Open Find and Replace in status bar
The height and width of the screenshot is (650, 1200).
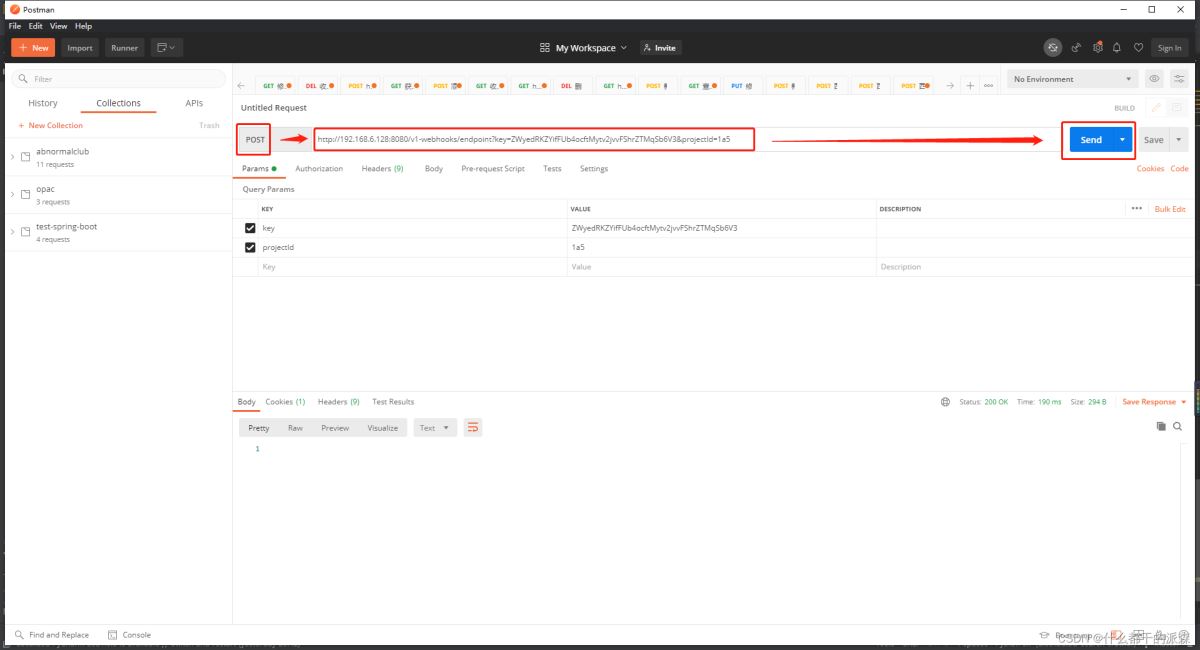52,635
